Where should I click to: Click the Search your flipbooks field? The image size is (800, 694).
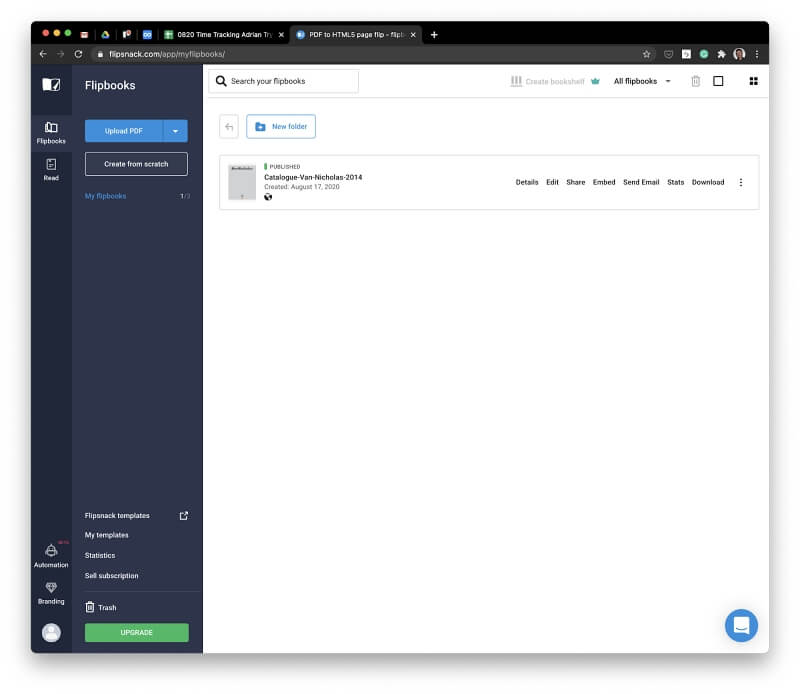tap(284, 81)
